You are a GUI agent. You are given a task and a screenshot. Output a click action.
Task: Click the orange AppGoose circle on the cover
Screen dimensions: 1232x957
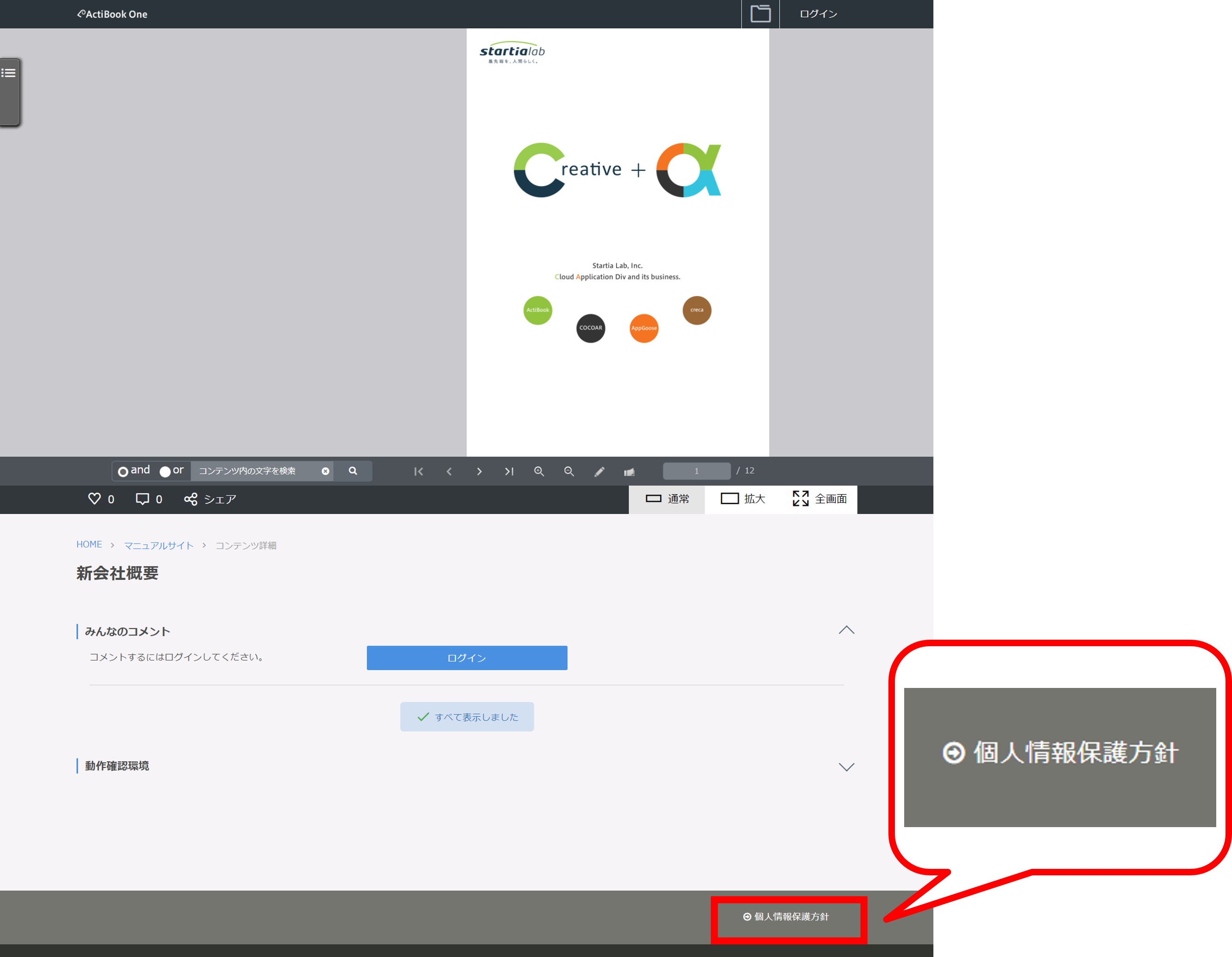click(x=644, y=328)
